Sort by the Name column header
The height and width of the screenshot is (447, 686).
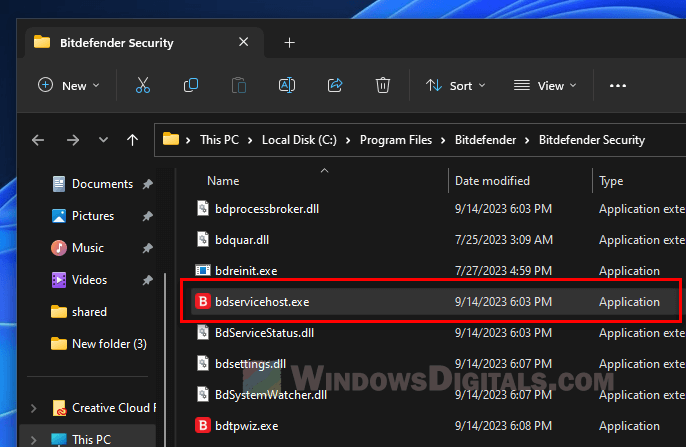point(223,181)
